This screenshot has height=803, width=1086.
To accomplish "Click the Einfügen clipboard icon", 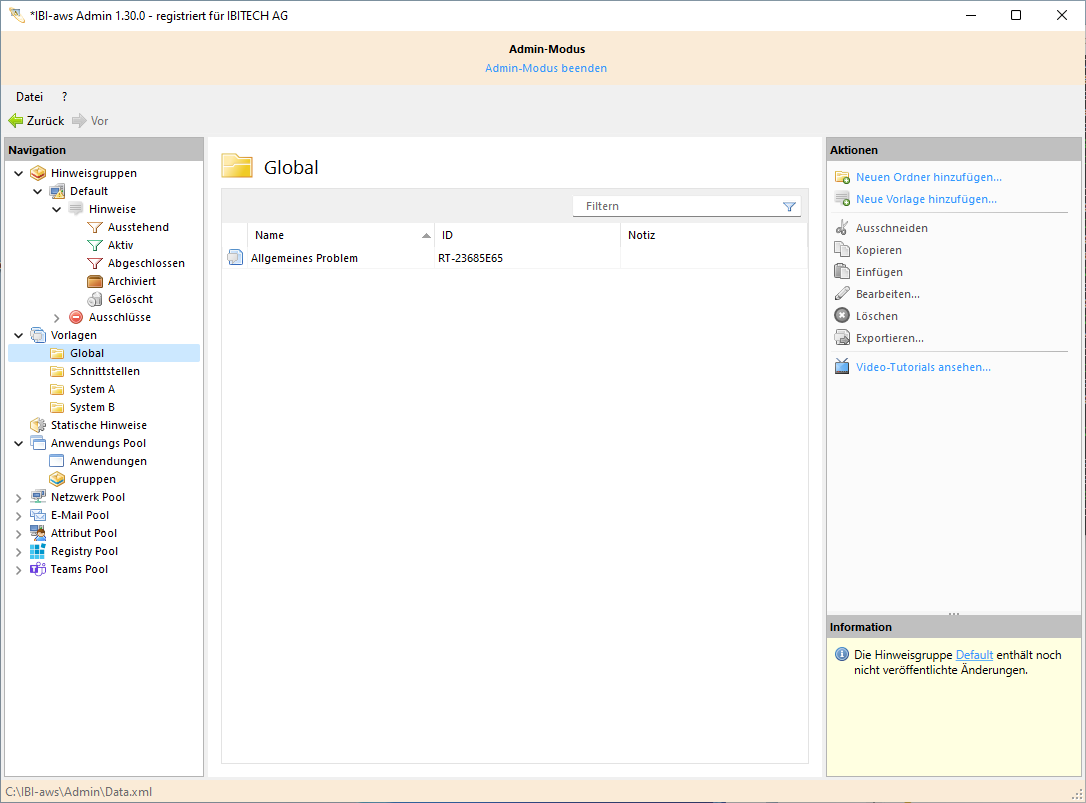I will coord(842,272).
